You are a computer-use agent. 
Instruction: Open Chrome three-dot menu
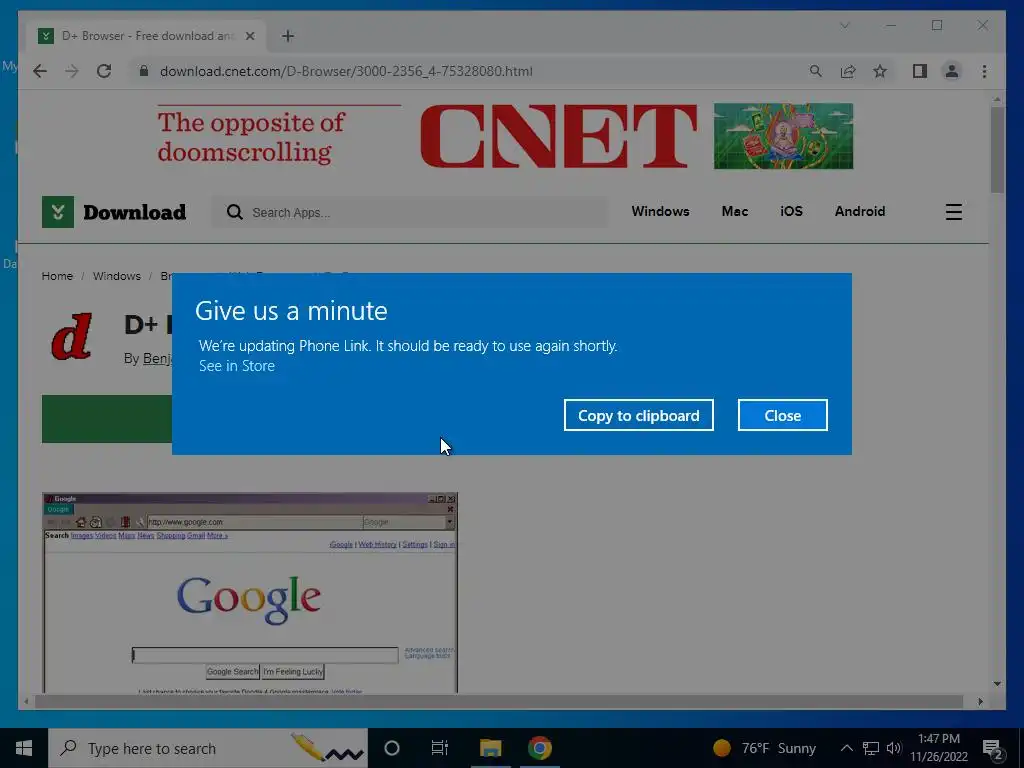[984, 71]
